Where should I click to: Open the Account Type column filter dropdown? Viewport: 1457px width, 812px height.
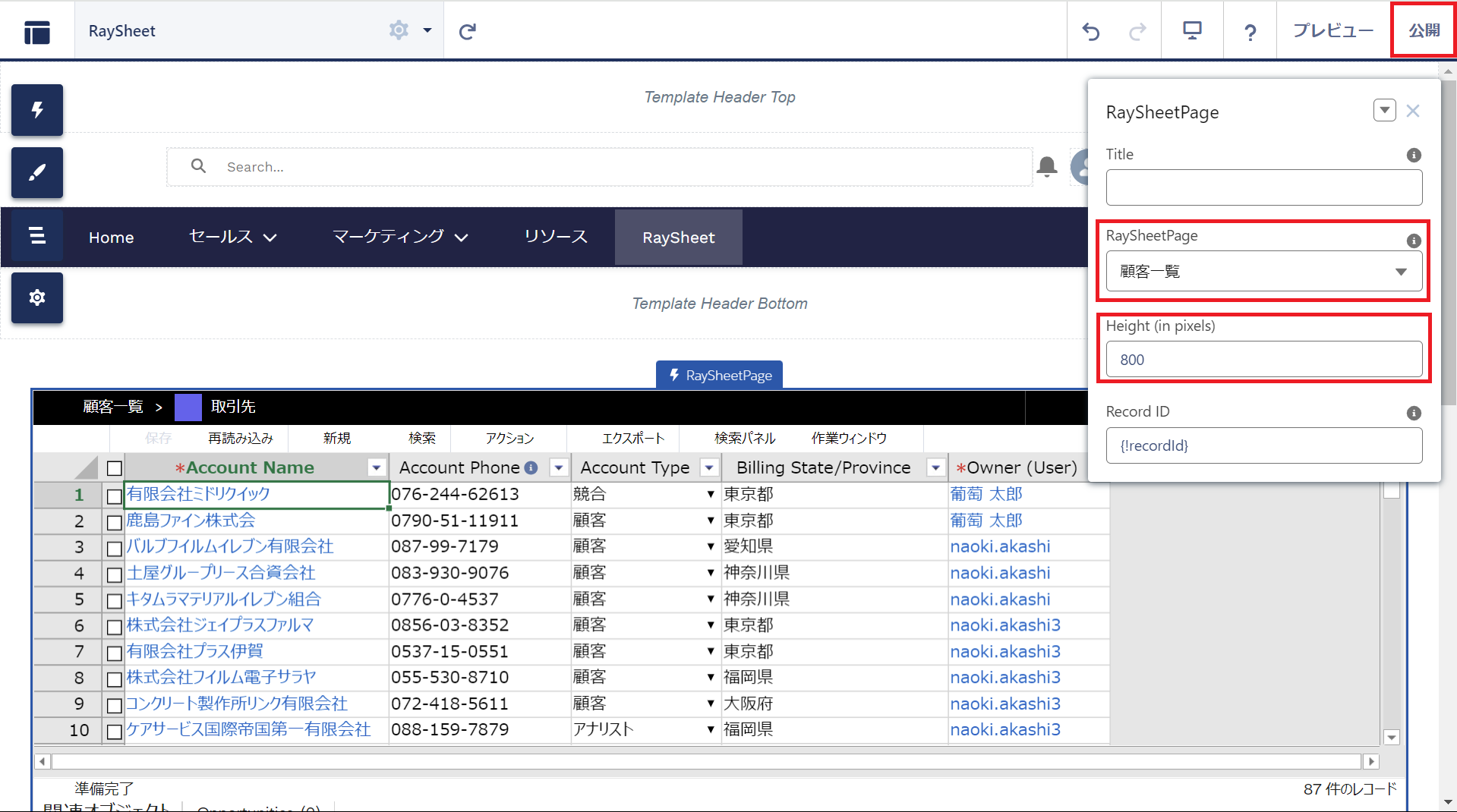pyautogui.click(x=709, y=467)
